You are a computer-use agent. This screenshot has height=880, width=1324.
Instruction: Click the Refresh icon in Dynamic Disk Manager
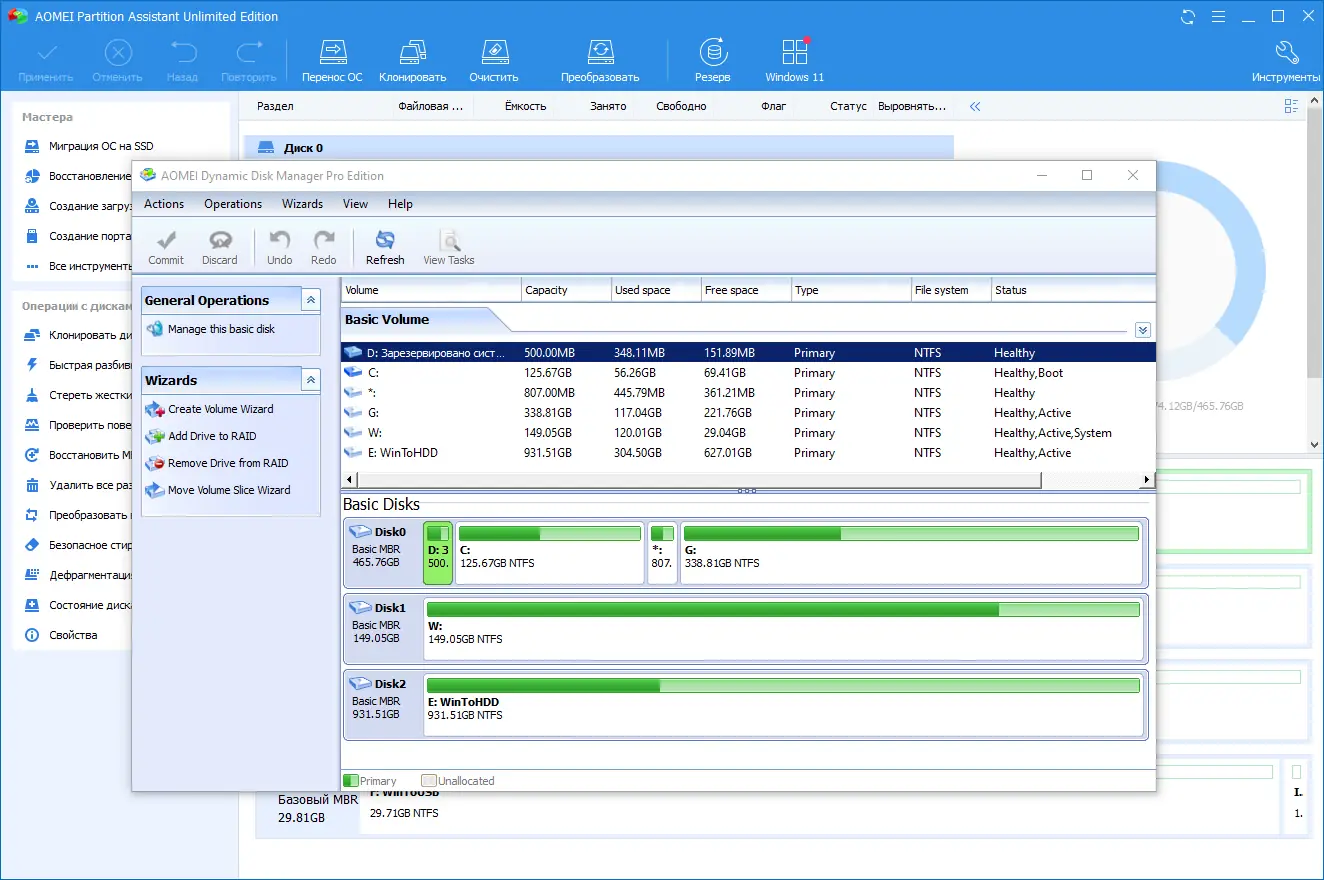pyautogui.click(x=385, y=241)
